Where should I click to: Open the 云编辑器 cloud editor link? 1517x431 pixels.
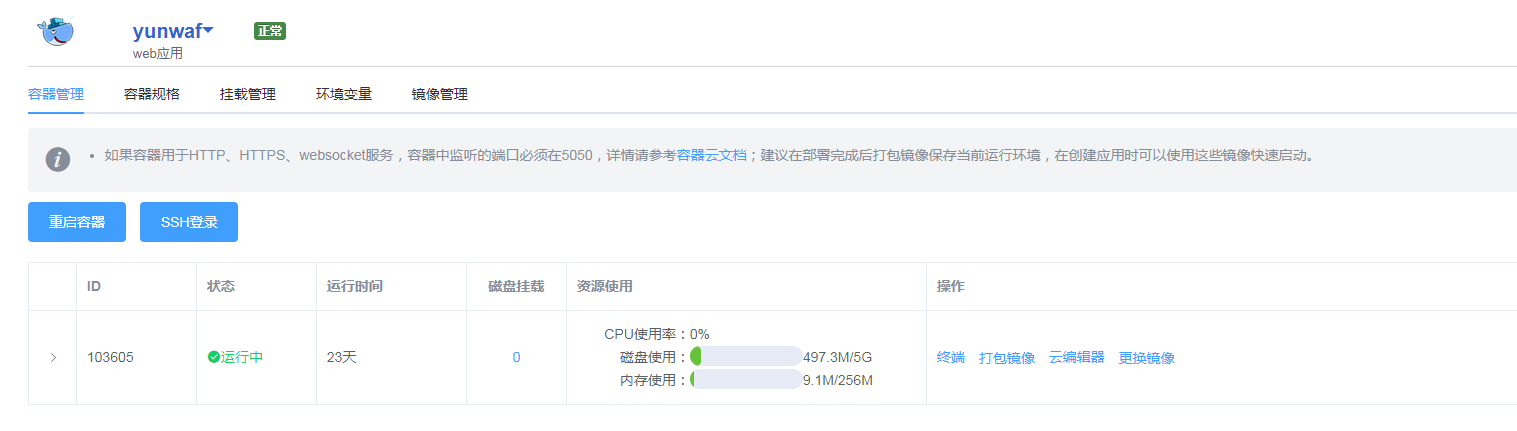pyautogui.click(x=1077, y=357)
